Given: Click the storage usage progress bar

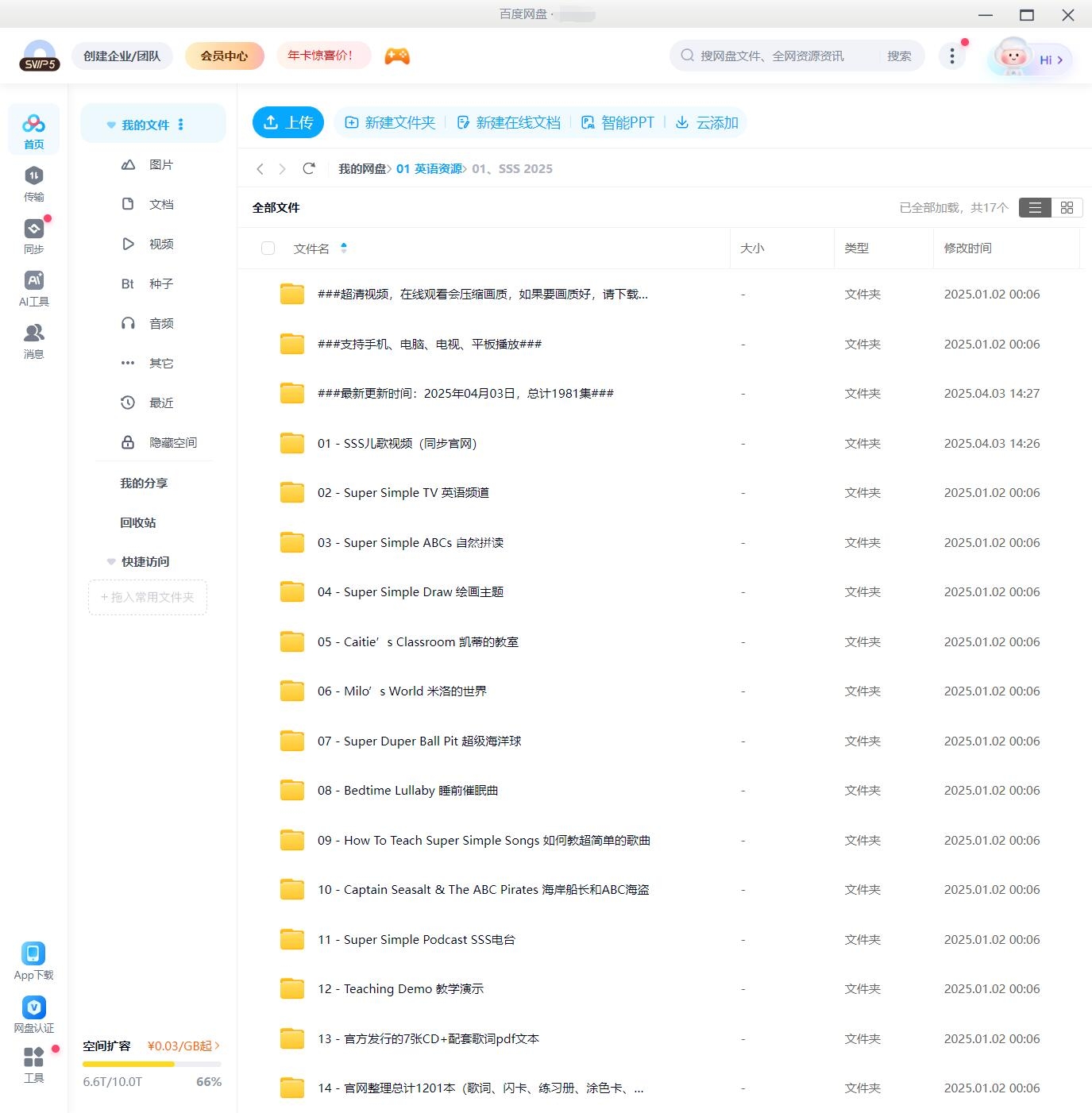Looking at the screenshot, I should click(x=152, y=1064).
